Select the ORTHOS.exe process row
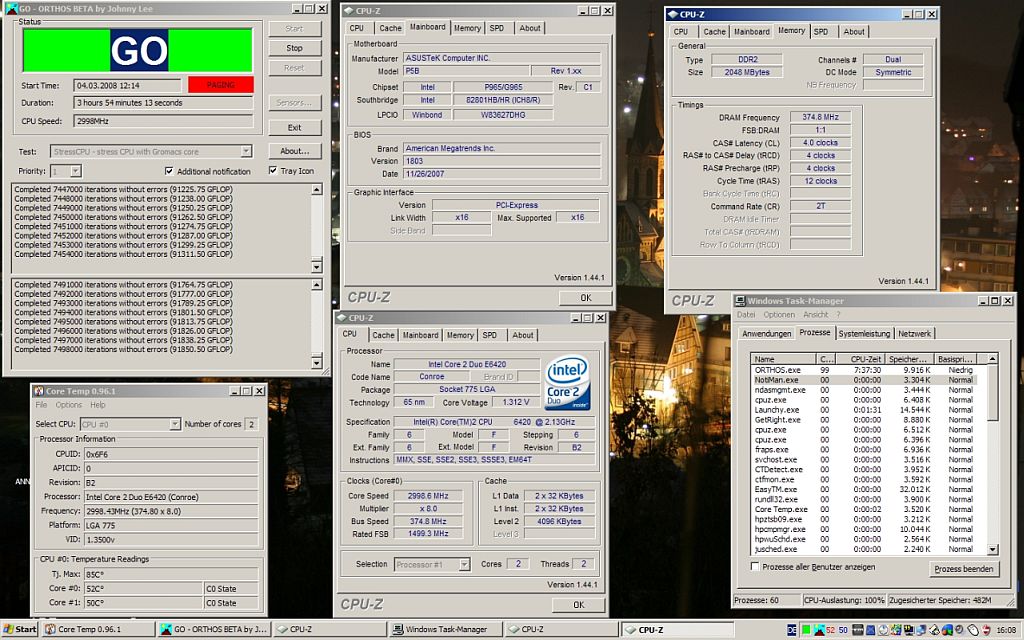The height and width of the screenshot is (640, 1024). pos(869,370)
